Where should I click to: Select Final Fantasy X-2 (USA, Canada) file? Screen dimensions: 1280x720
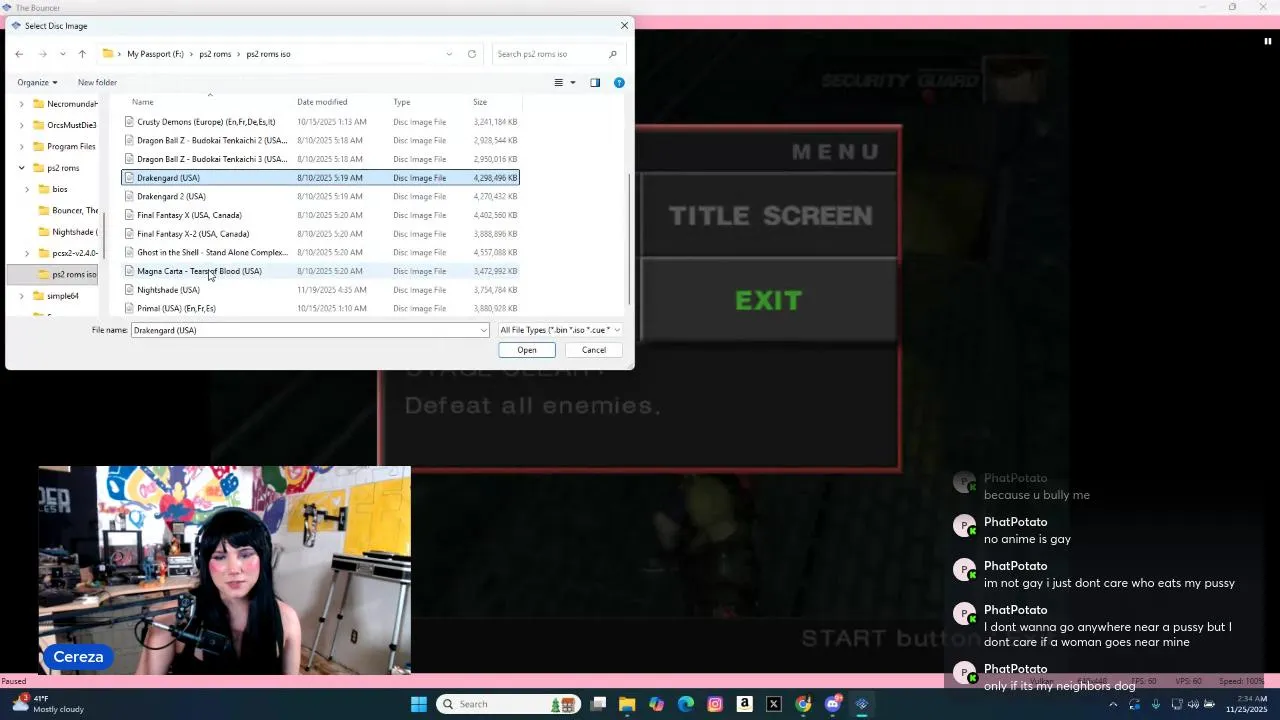[320, 234]
